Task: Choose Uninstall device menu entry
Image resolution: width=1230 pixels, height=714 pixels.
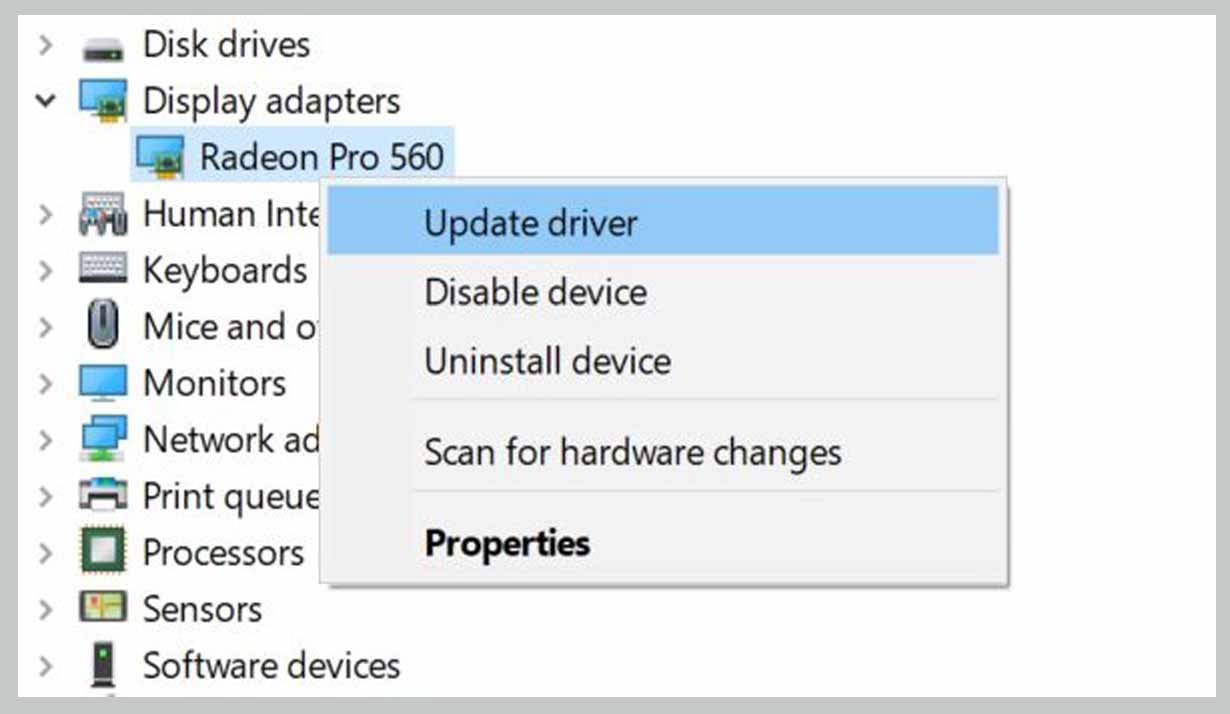Action: [x=663, y=361]
